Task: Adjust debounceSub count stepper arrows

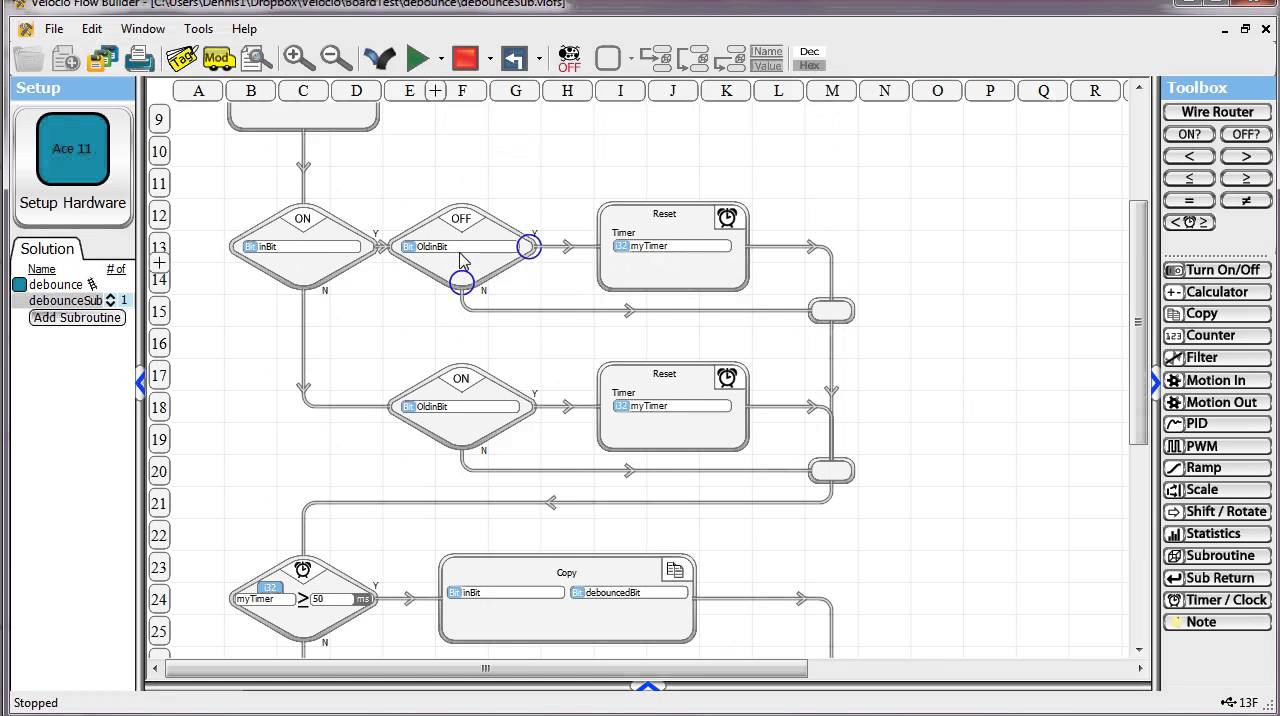Action: (x=110, y=300)
